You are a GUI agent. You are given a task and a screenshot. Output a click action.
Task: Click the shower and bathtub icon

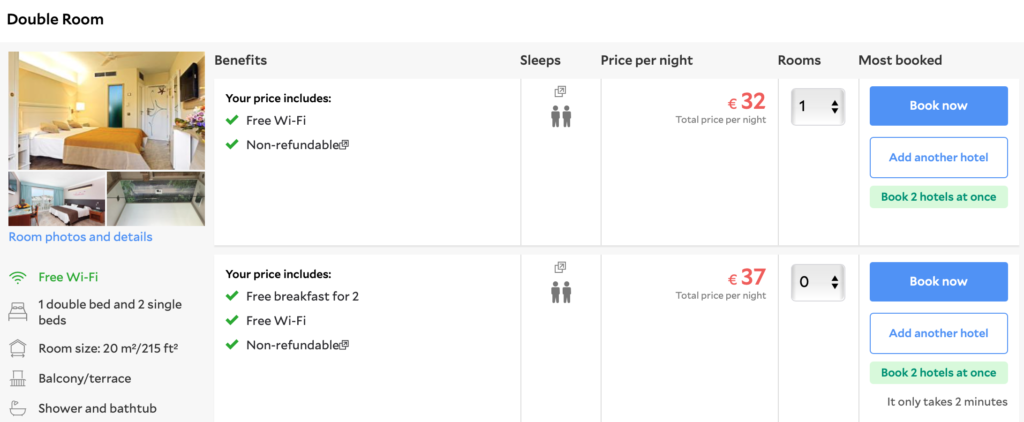click(x=18, y=409)
